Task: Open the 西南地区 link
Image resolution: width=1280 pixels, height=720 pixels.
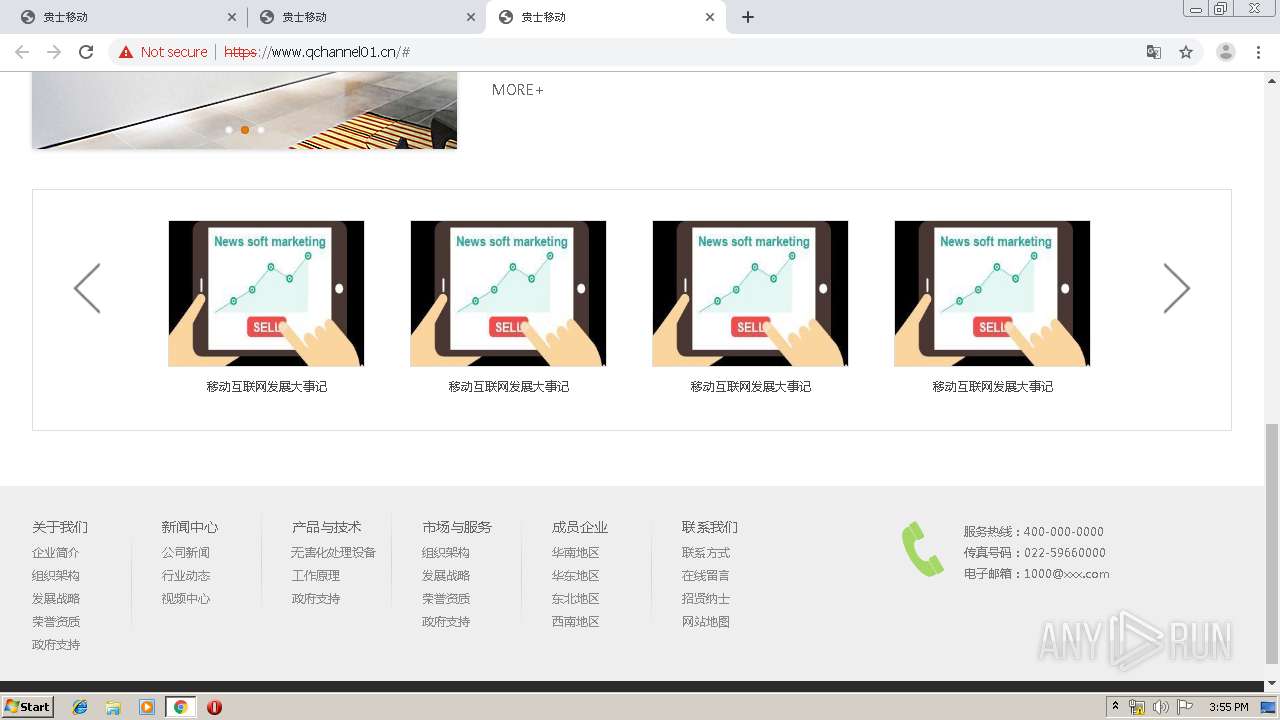Action: pyautogui.click(x=576, y=622)
